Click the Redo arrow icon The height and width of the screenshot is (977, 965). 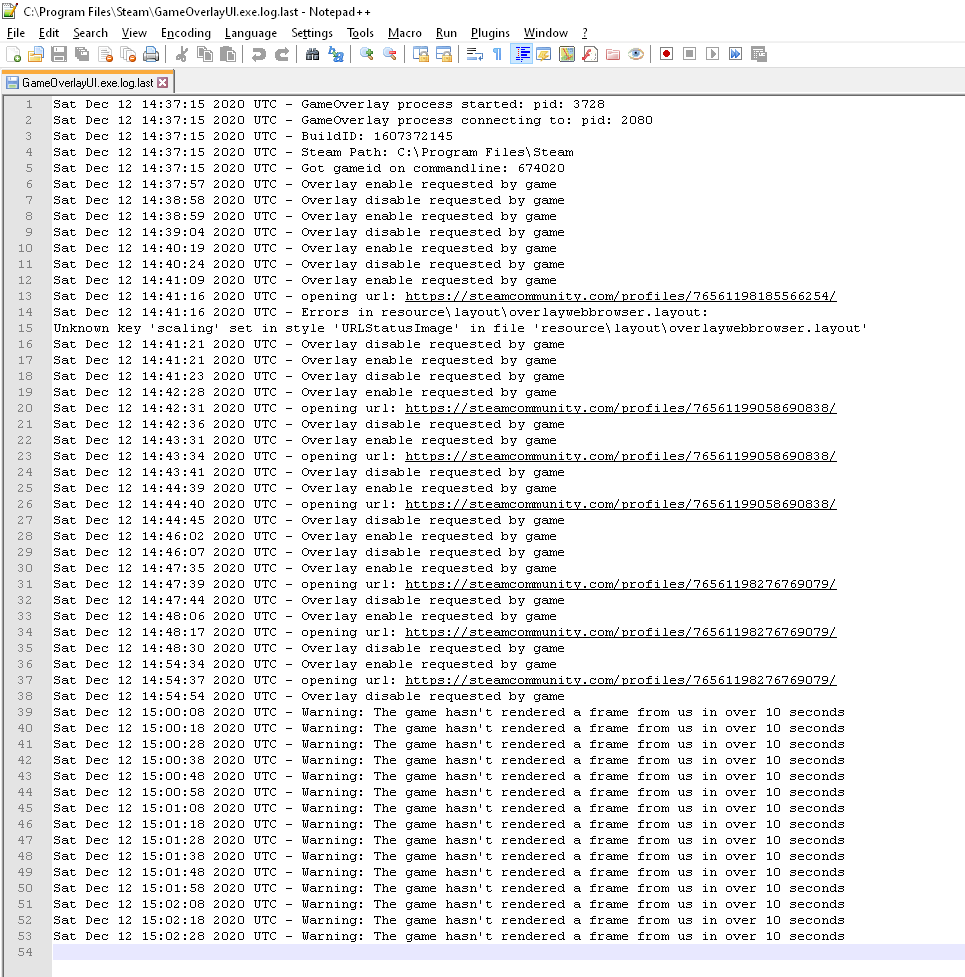coord(282,55)
